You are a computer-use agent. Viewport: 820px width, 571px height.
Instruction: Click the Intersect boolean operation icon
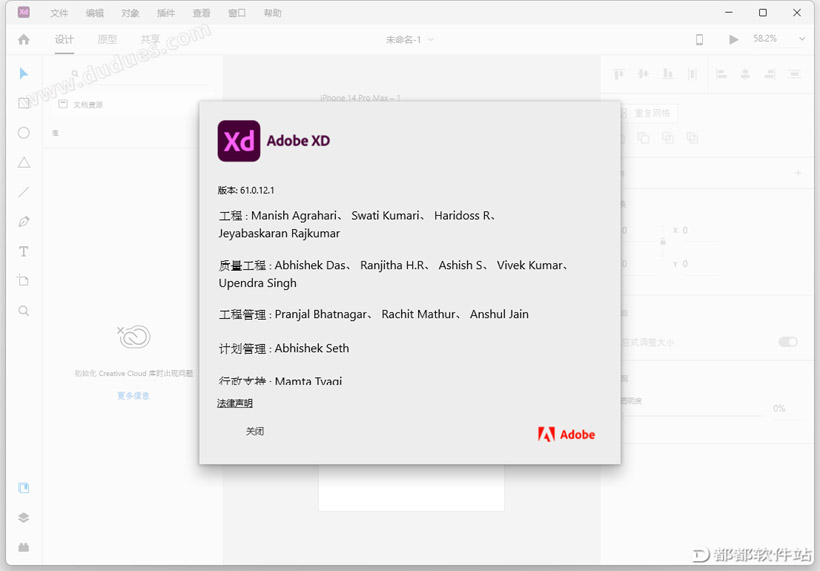pos(668,138)
